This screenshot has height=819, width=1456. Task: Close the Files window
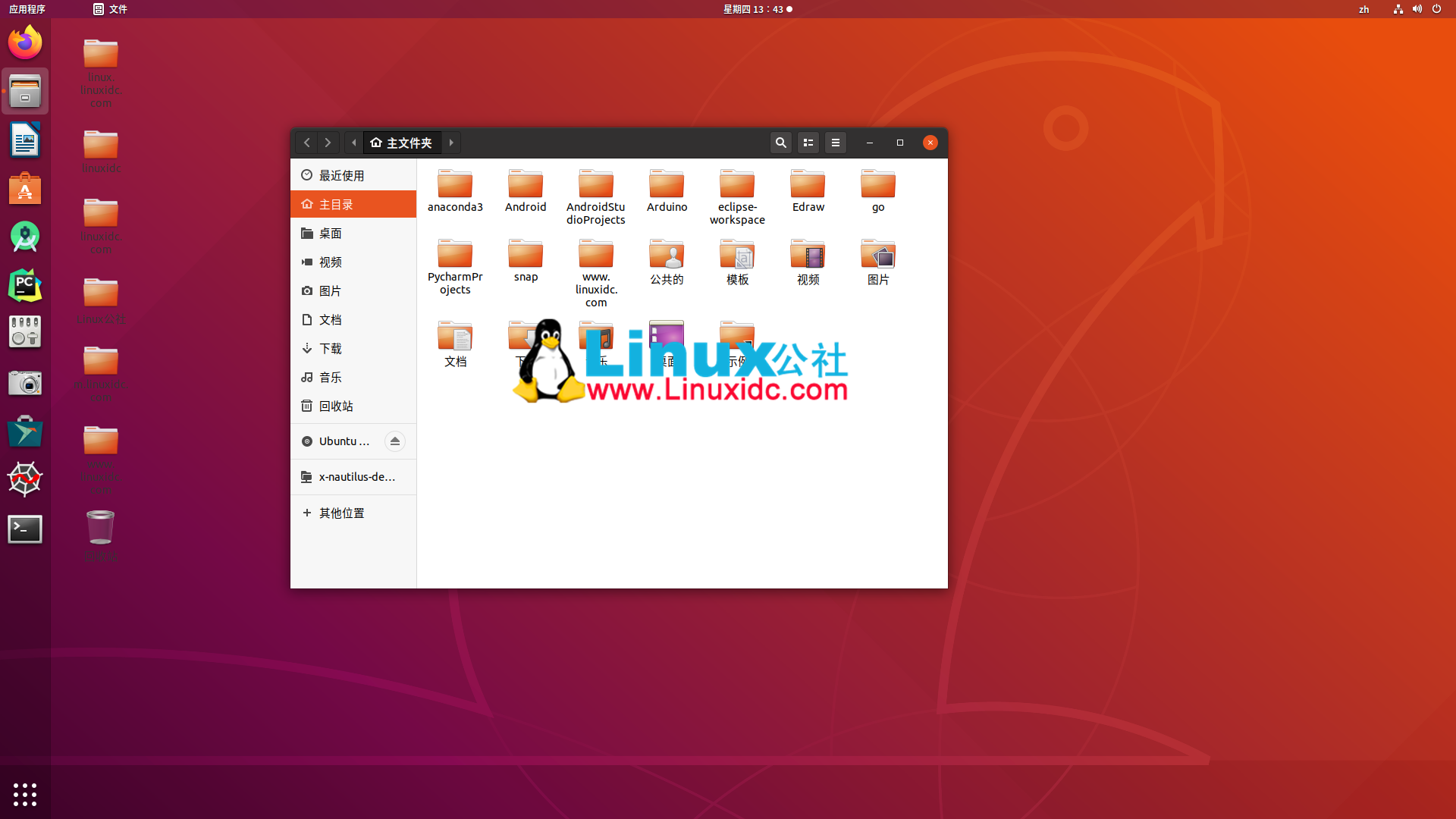point(930,143)
